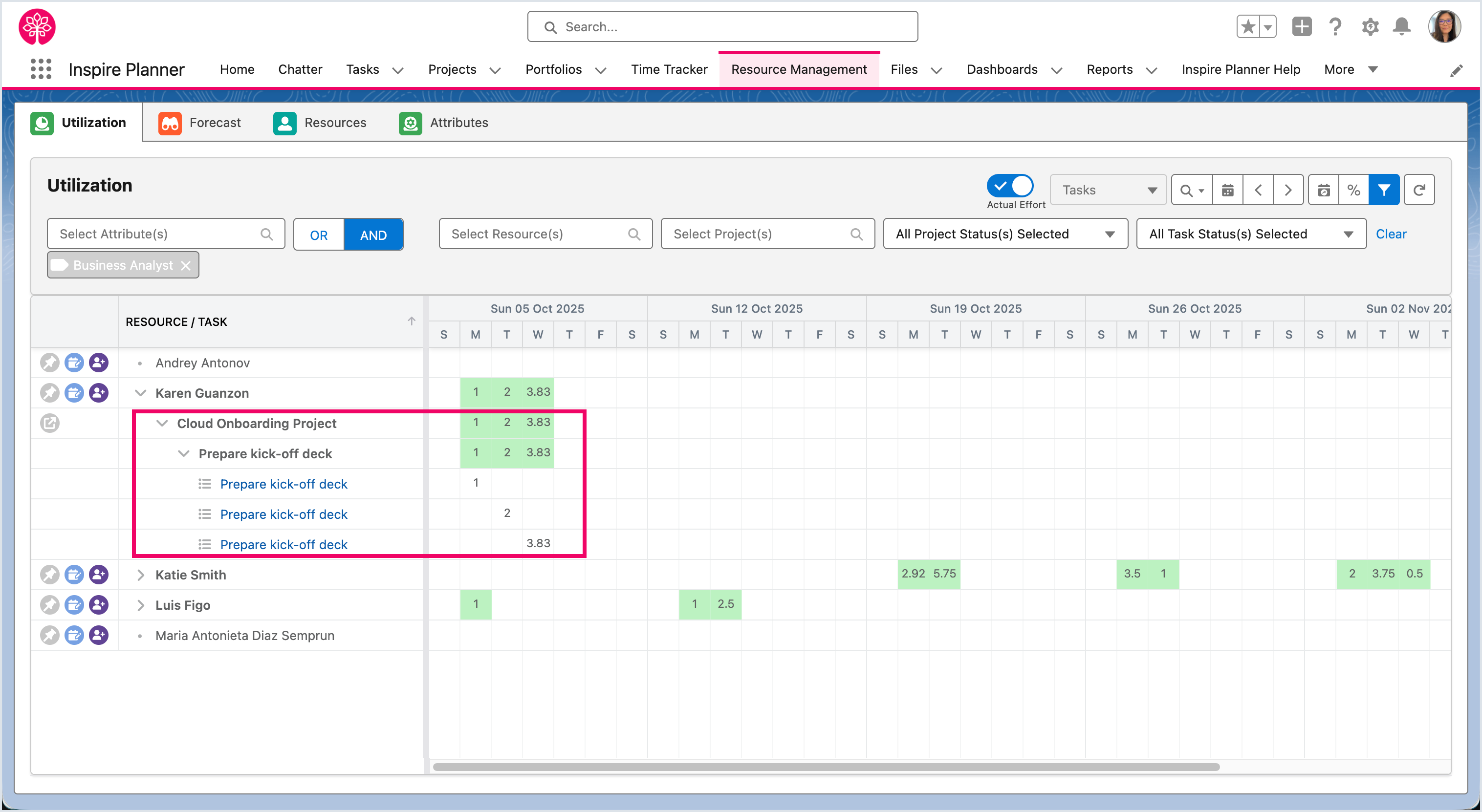Select the AND filter logic option
The image size is (1482, 812).
[373, 235]
